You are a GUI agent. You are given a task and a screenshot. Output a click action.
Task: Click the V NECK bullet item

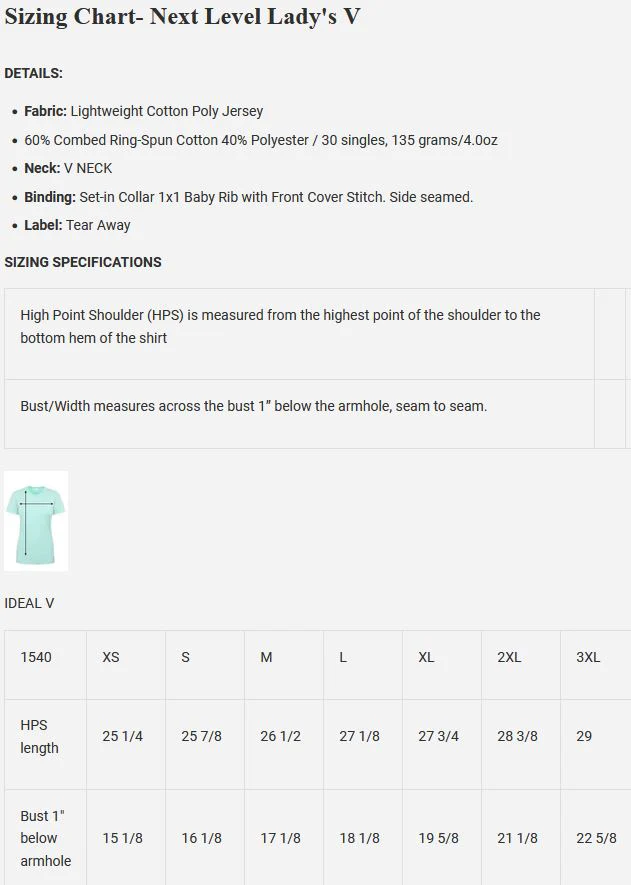click(68, 168)
